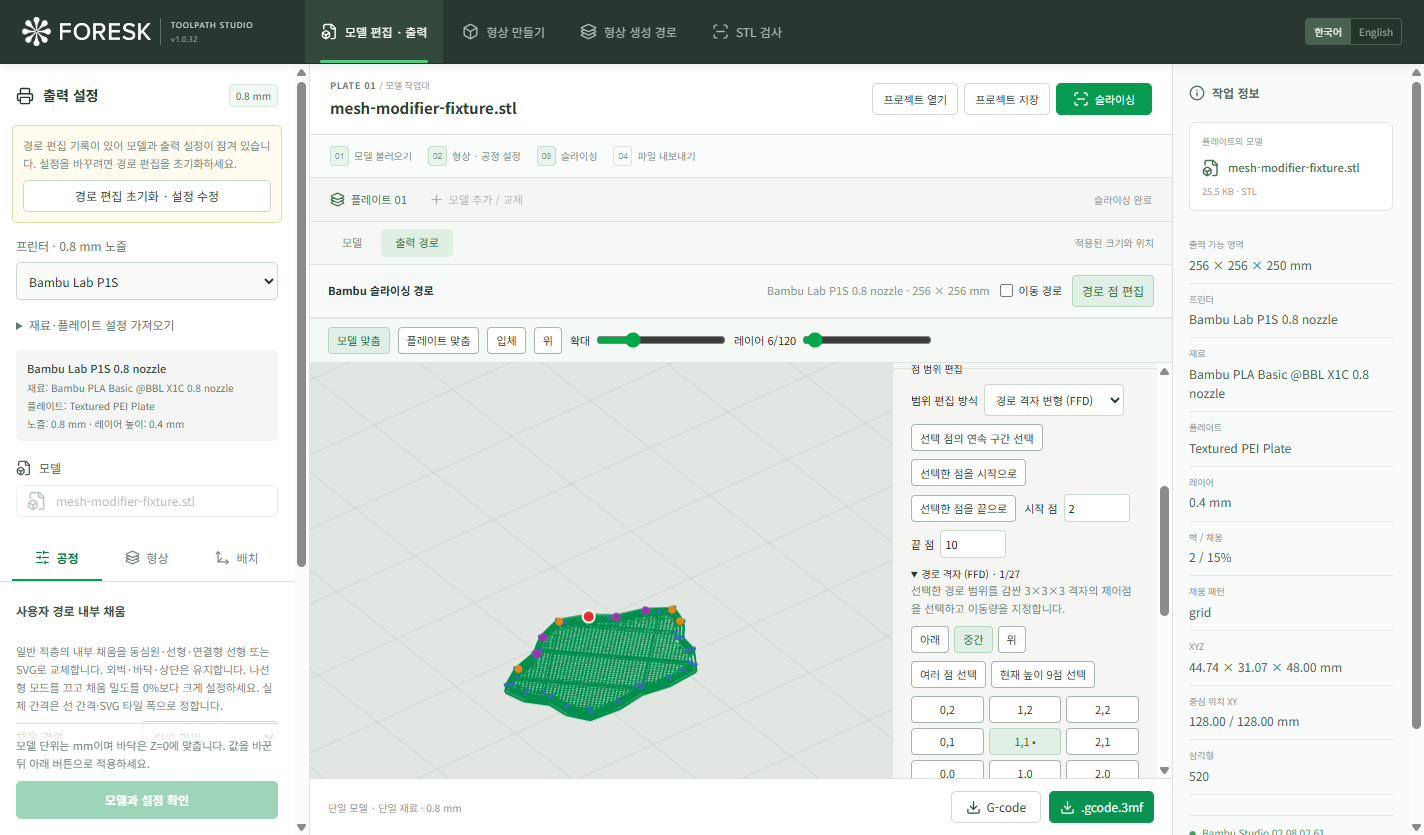Open the 형상 생성 경로 tab

pyautogui.click(x=628, y=32)
